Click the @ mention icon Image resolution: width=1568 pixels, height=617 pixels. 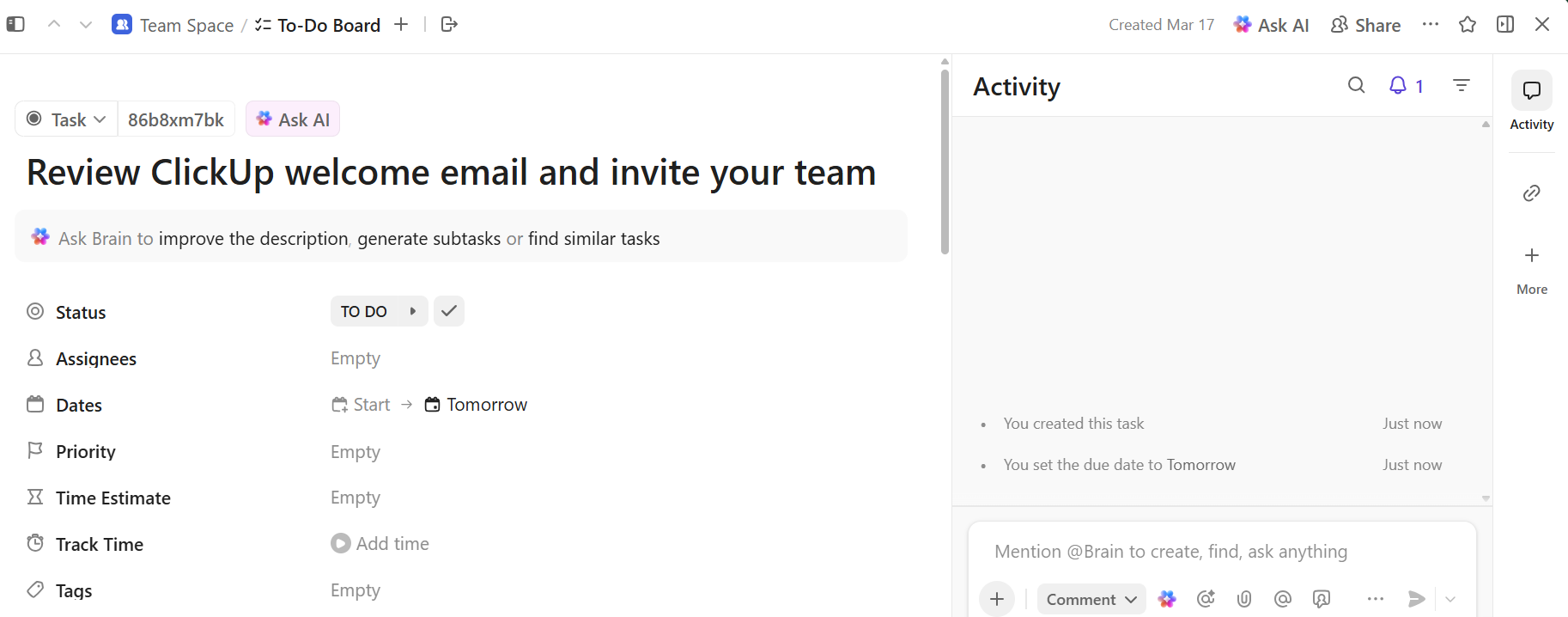pos(1283,599)
